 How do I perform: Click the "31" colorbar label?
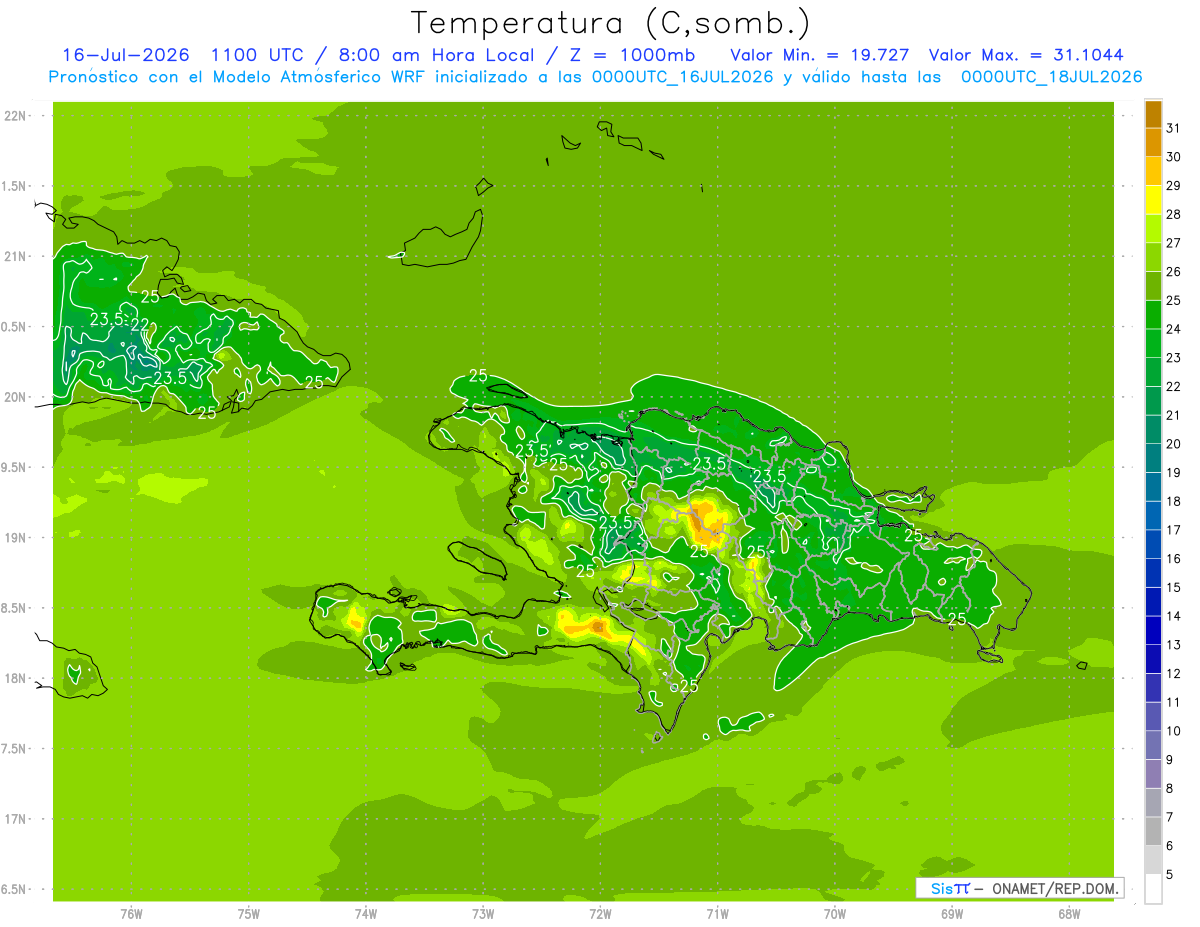[1173, 128]
